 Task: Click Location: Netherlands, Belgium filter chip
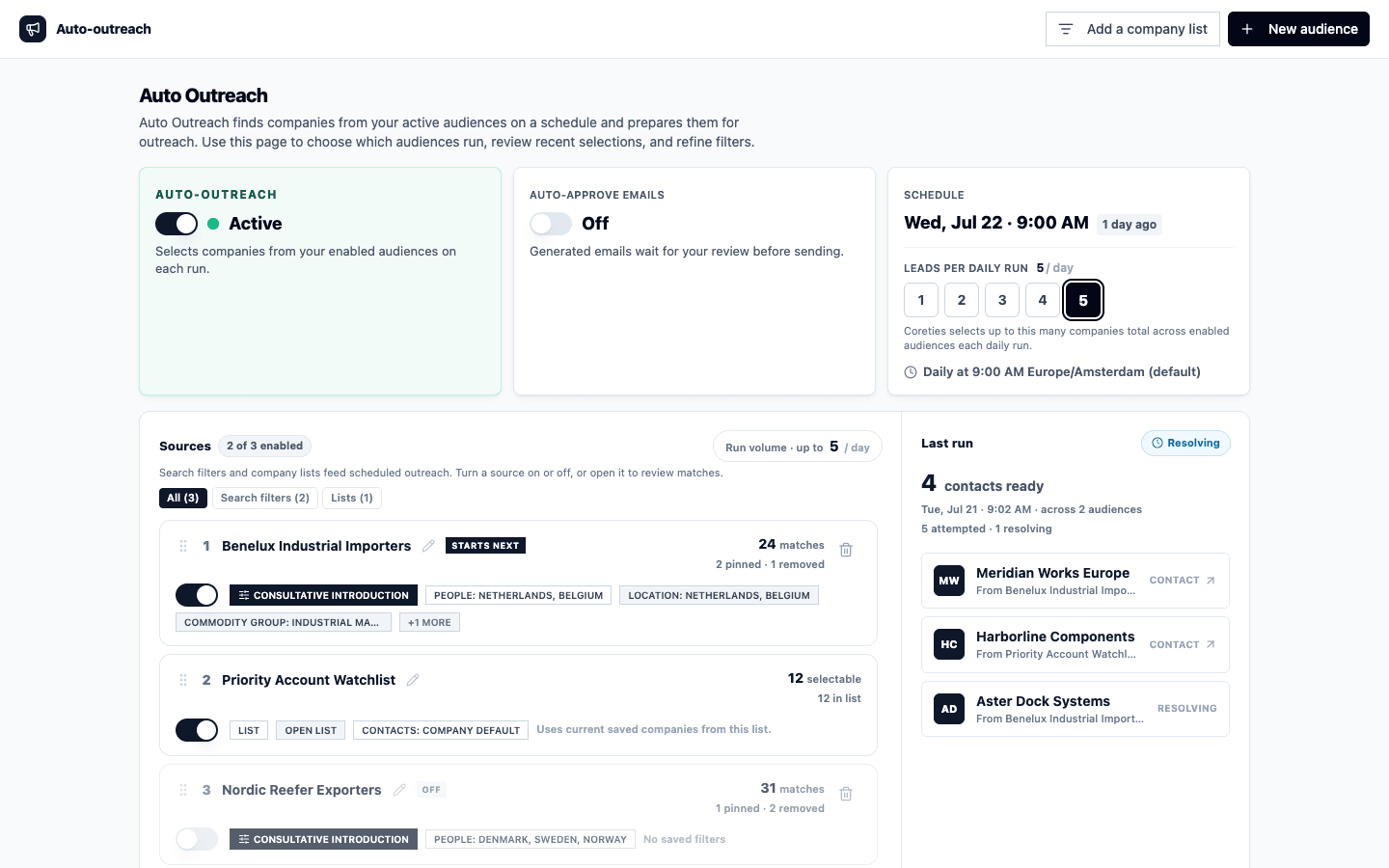point(719,595)
